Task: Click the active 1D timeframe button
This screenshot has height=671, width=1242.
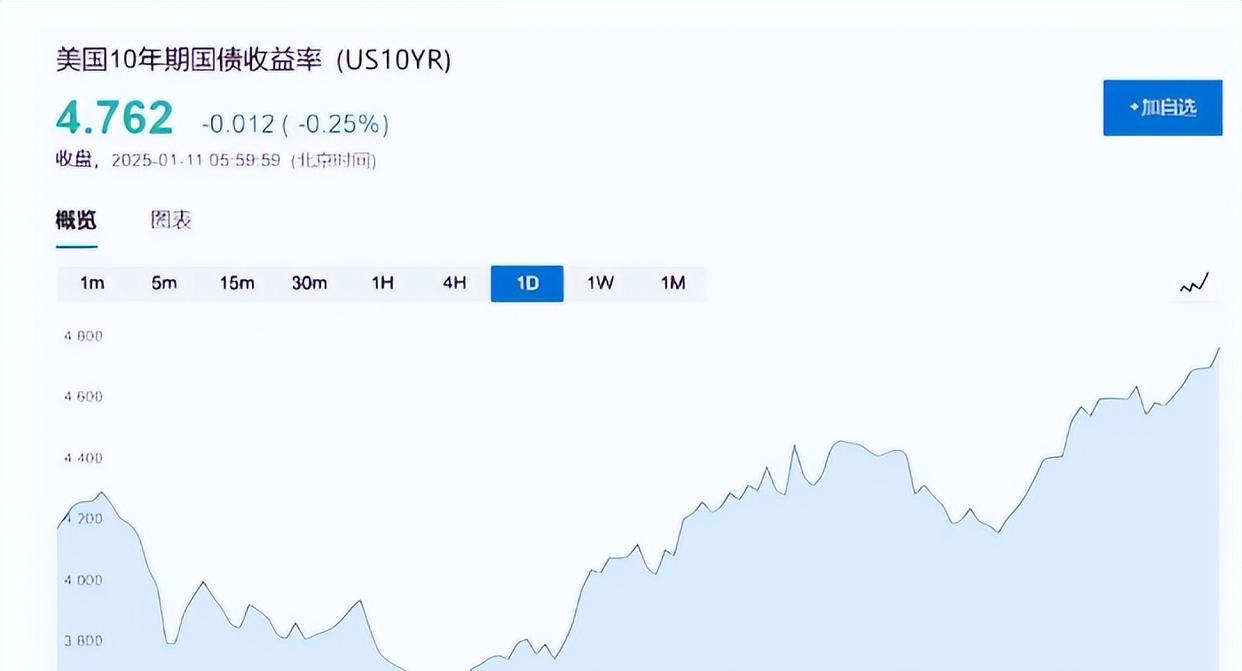Action: (527, 283)
